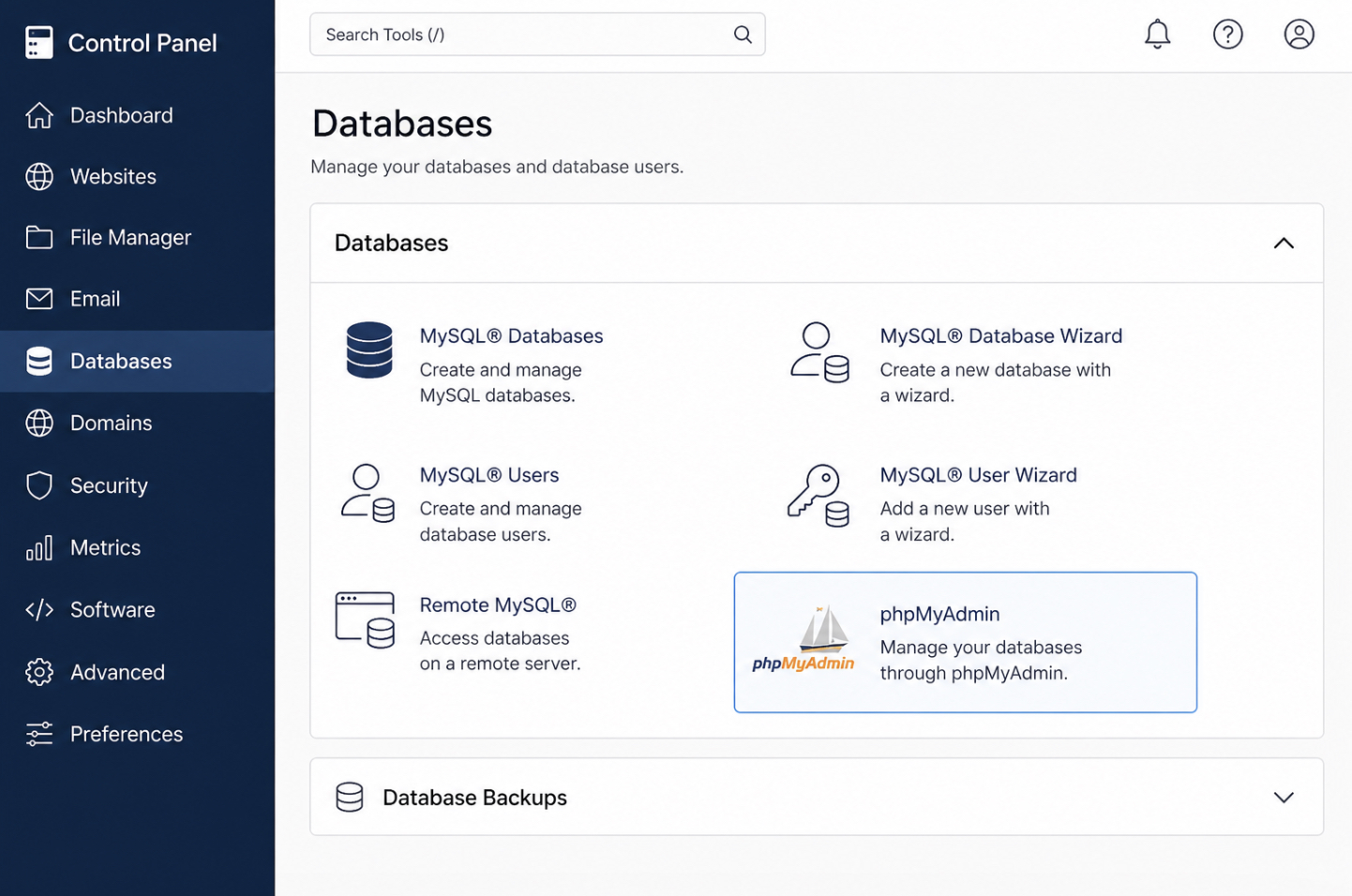Open the MySQL® Users link
Image resolution: width=1352 pixels, height=896 pixels.
(488, 475)
